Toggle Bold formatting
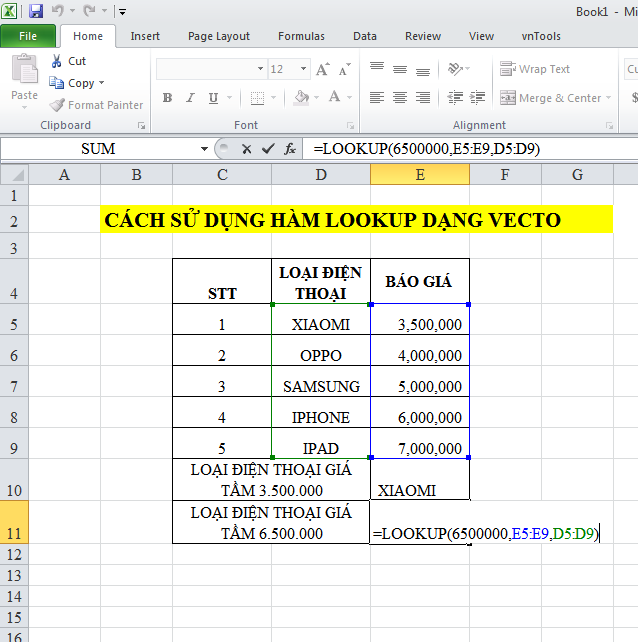 167,98
